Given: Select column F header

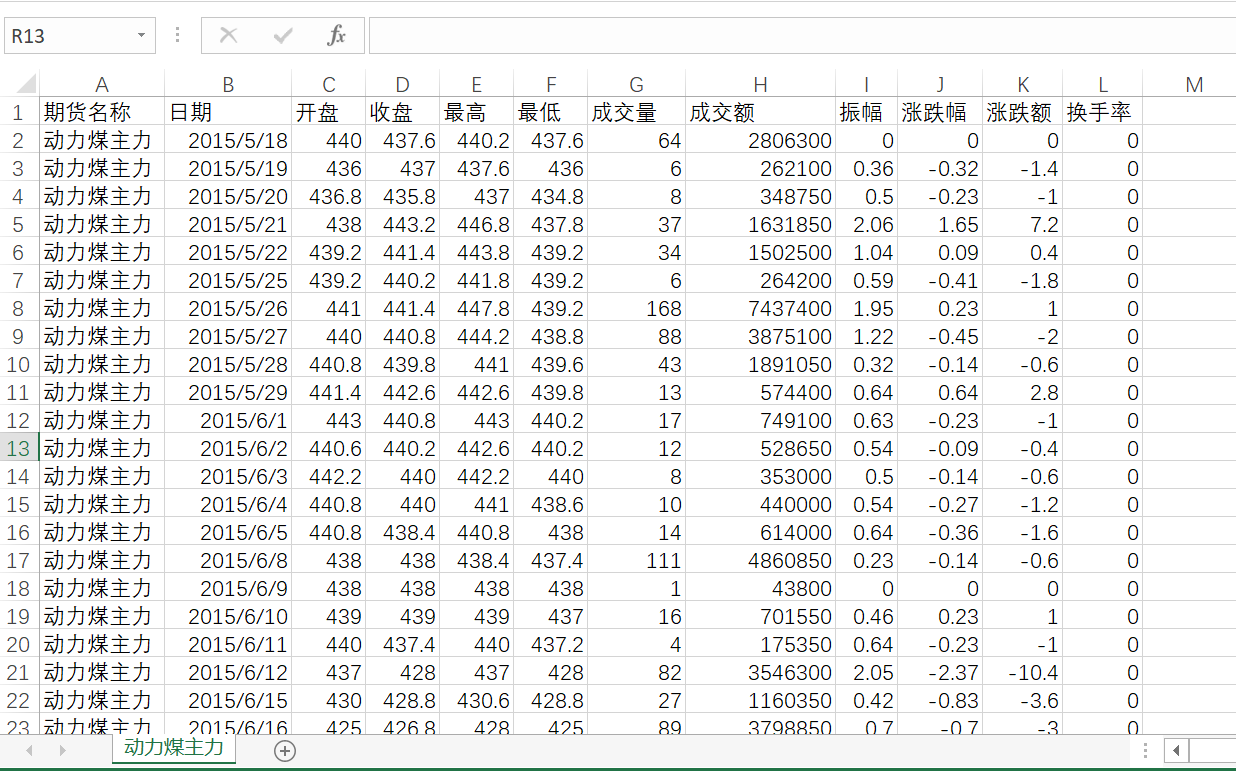Looking at the screenshot, I should [551, 85].
